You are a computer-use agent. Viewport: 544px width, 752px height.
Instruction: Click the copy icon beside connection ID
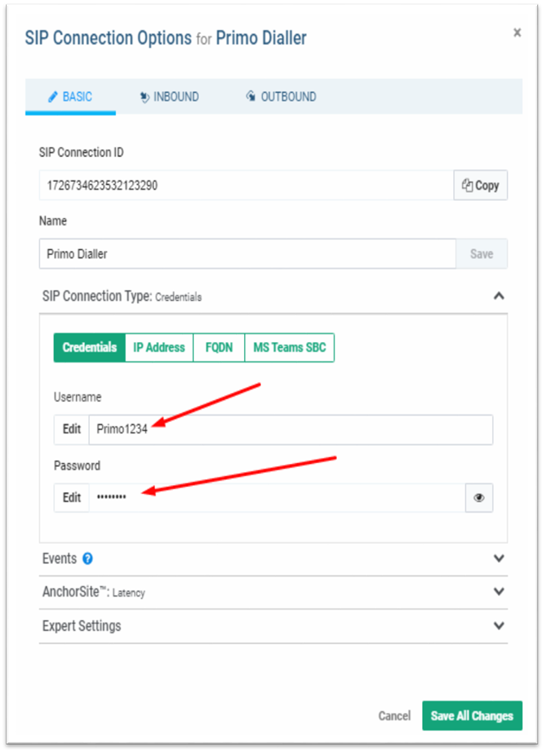(467, 185)
